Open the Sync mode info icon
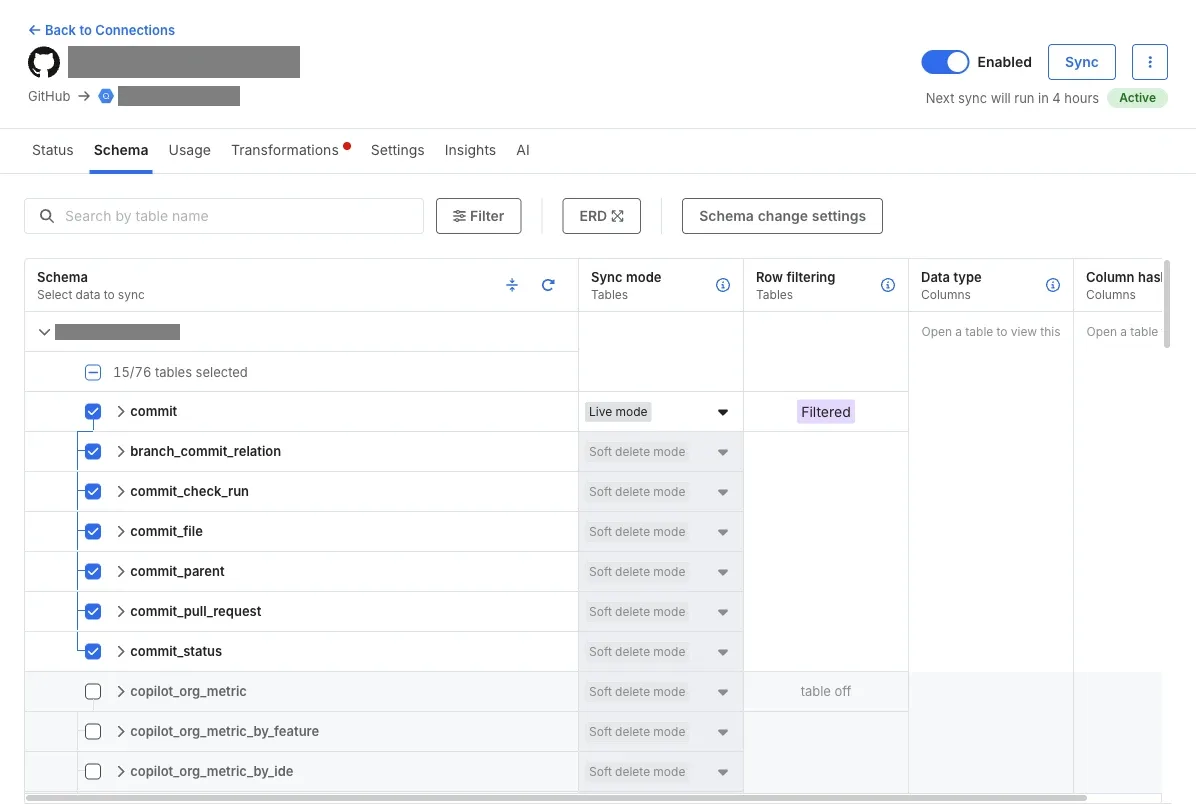1196x810 pixels. [722, 285]
